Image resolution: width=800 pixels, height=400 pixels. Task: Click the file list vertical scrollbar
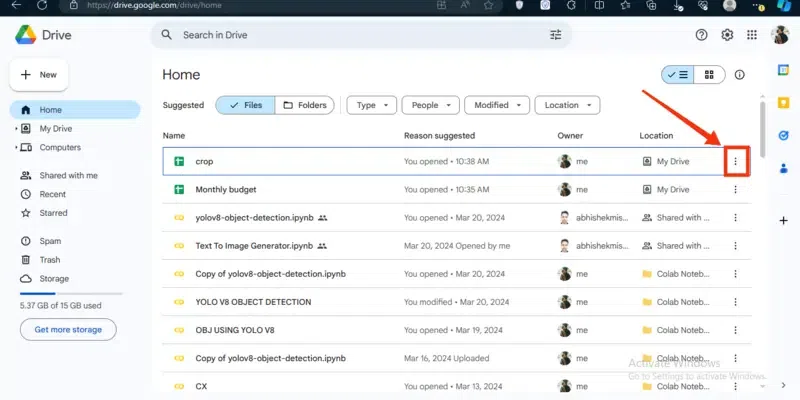[x=763, y=129]
